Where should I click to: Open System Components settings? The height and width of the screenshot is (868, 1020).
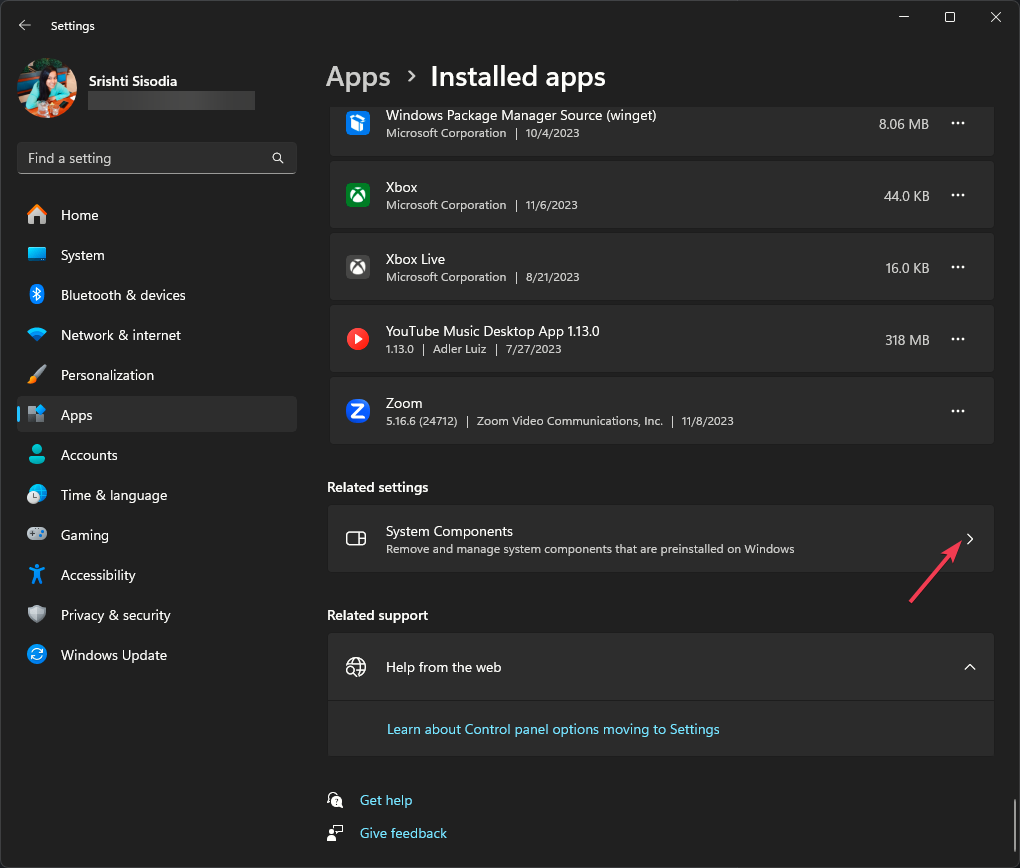pos(661,539)
